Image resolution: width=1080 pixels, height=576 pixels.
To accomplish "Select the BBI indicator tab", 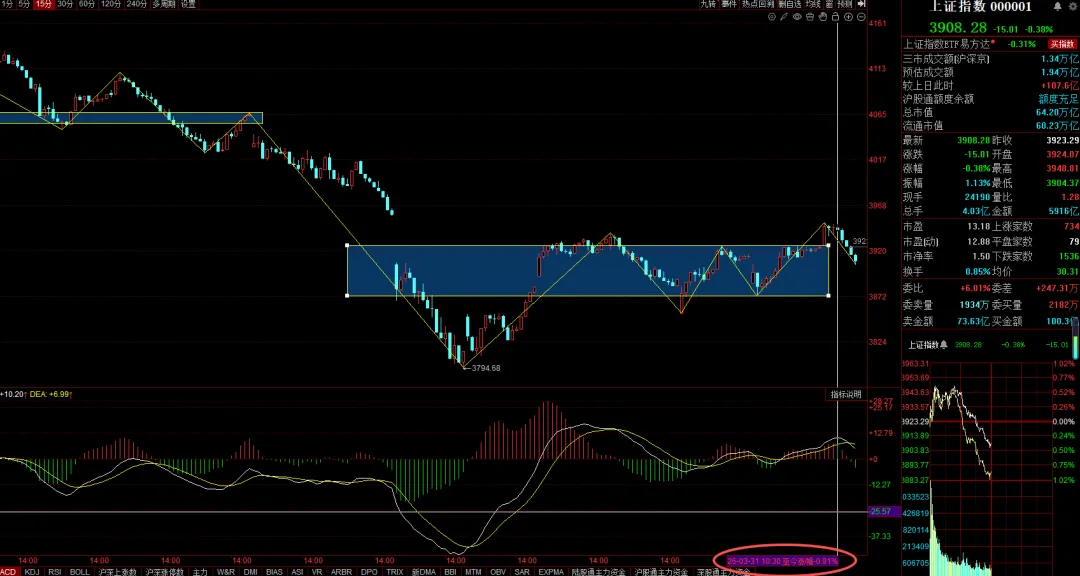I will (450, 571).
